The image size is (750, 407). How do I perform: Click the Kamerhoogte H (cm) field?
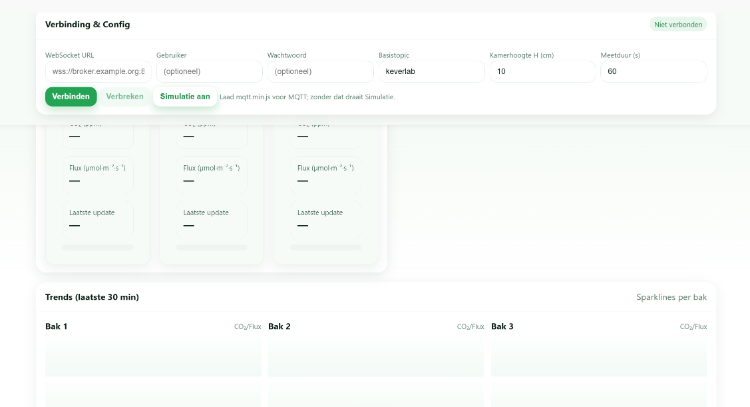[x=542, y=72]
